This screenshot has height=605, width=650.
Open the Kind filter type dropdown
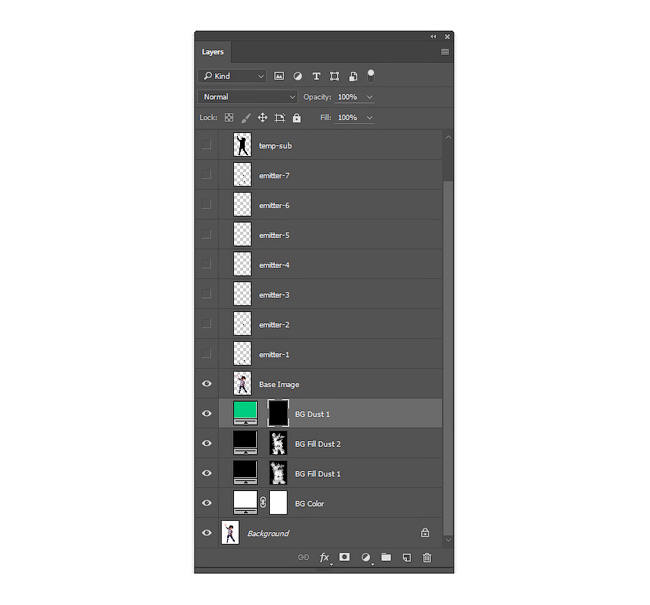click(x=232, y=76)
